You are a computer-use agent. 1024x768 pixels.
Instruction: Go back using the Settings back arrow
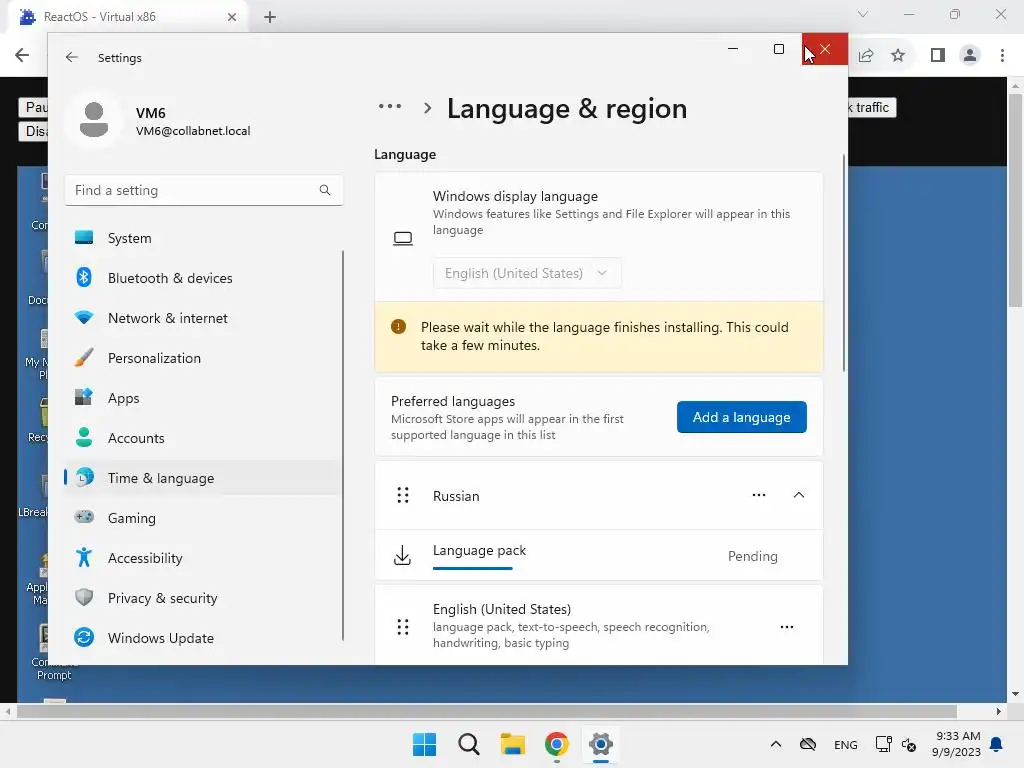(72, 57)
